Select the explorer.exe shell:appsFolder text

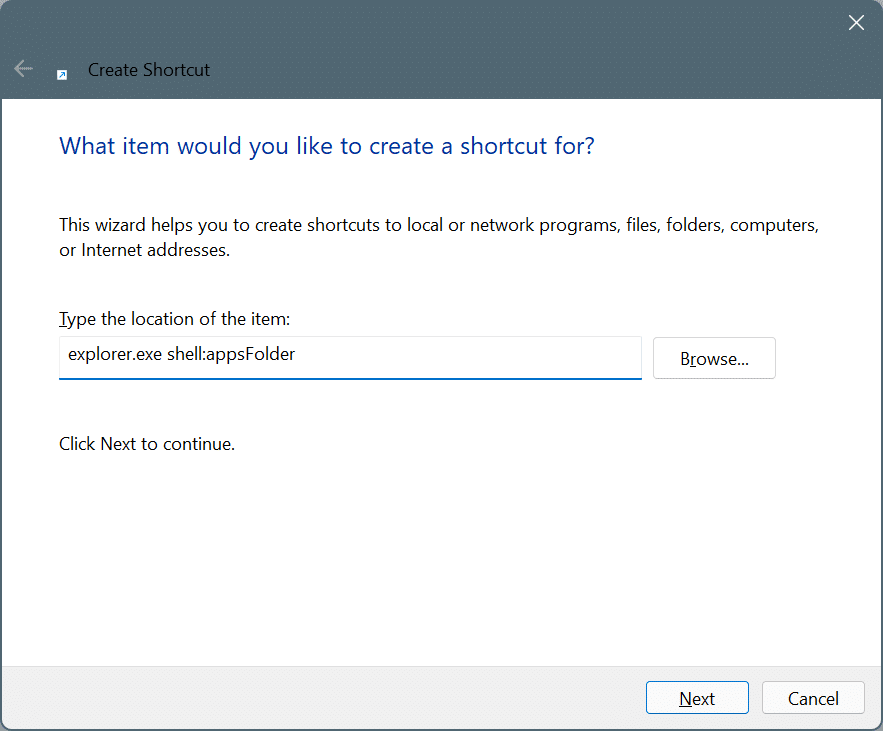click(x=181, y=354)
